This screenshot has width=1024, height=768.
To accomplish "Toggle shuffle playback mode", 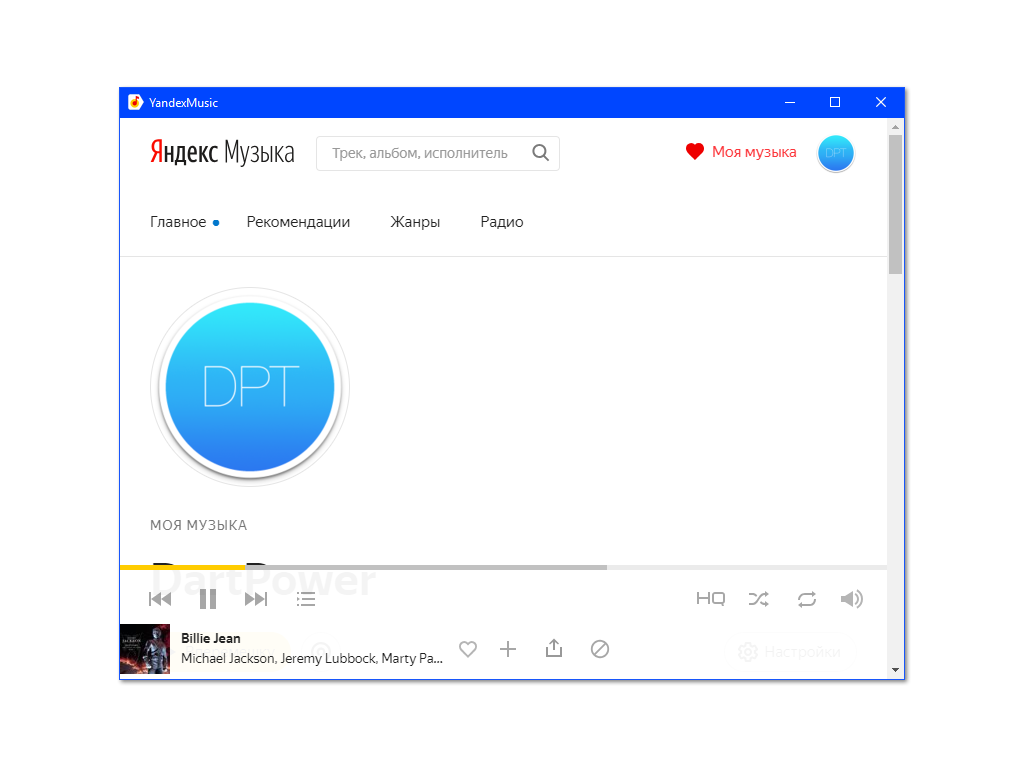I will (x=759, y=599).
